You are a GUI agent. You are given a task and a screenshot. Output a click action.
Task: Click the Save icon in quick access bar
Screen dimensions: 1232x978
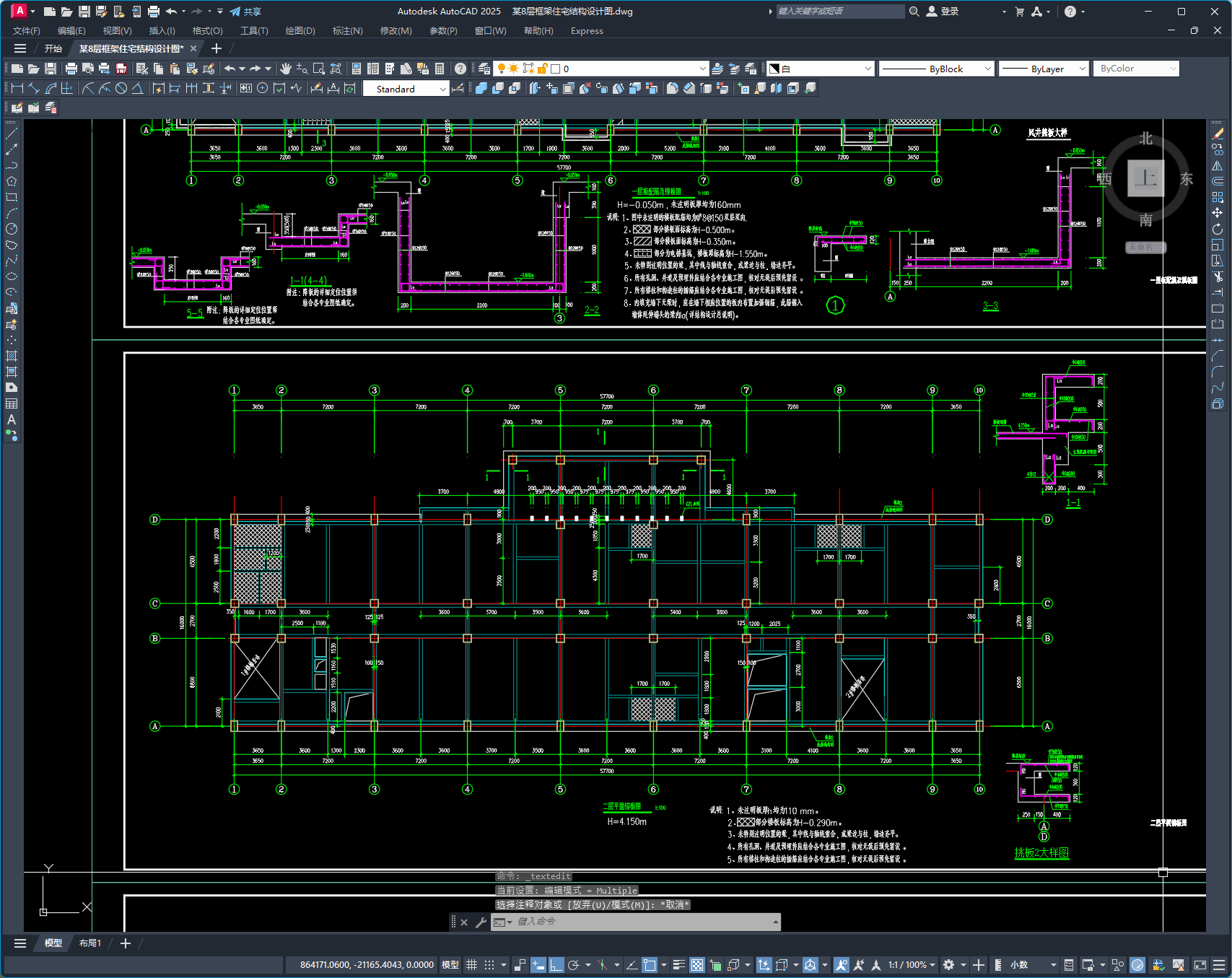(x=84, y=12)
